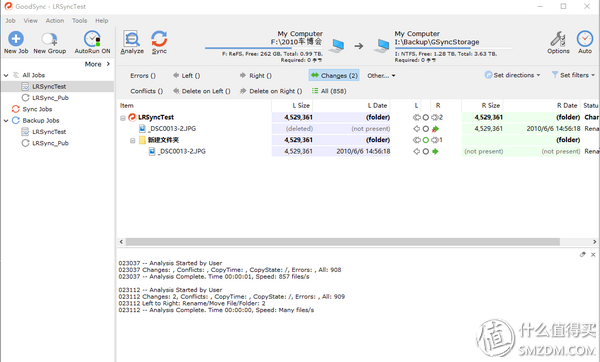Open the Set filters dropdown
This screenshot has width=600, height=362.
(573, 75)
